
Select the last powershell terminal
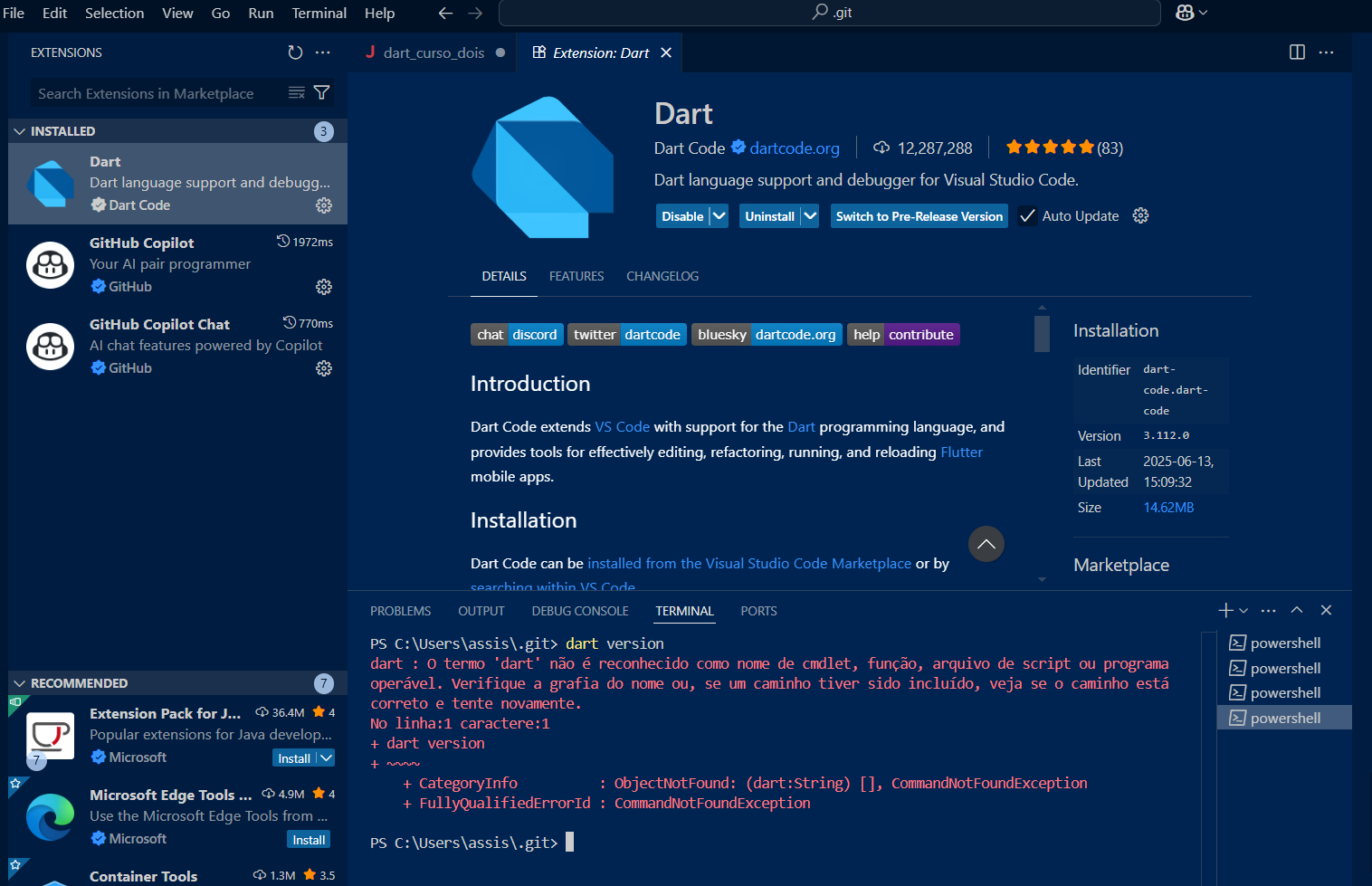pyautogui.click(x=1284, y=718)
